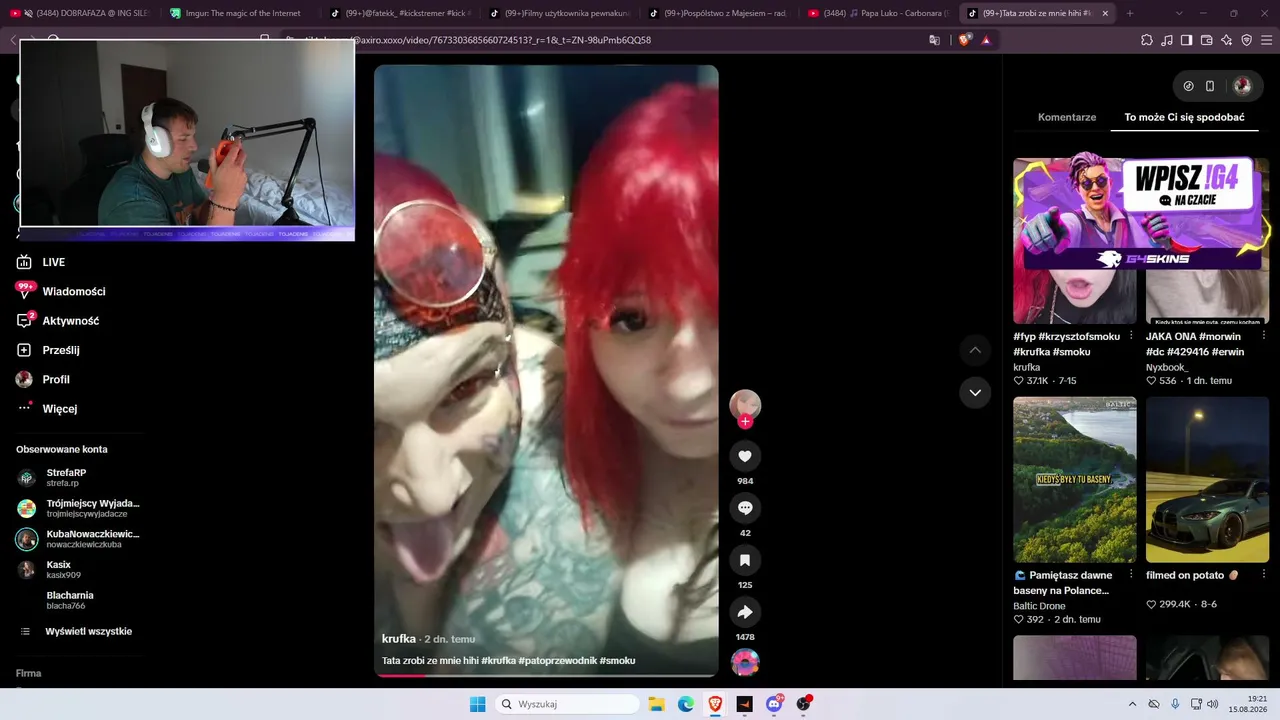Save the video with the bookmark icon
1280x720 pixels.
pos(745,560)
